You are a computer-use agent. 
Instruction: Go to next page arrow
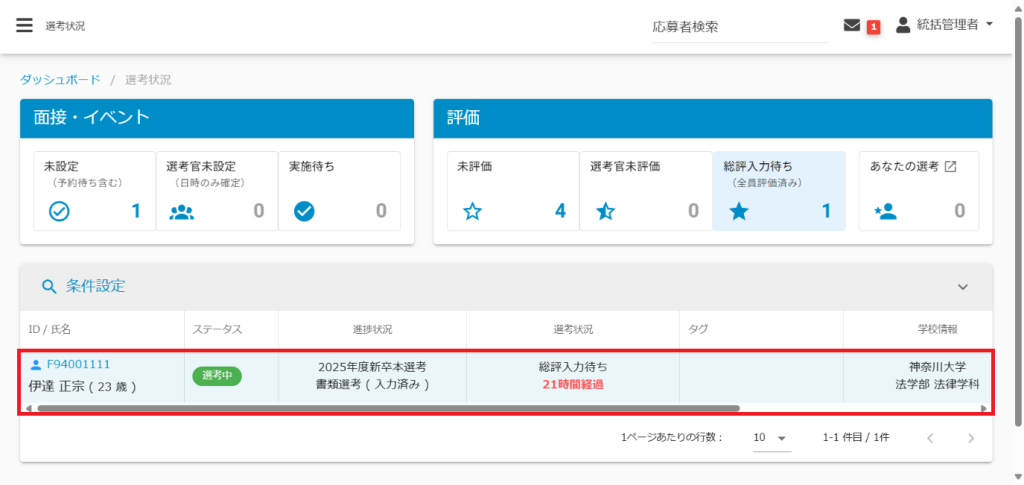(970, 438)
